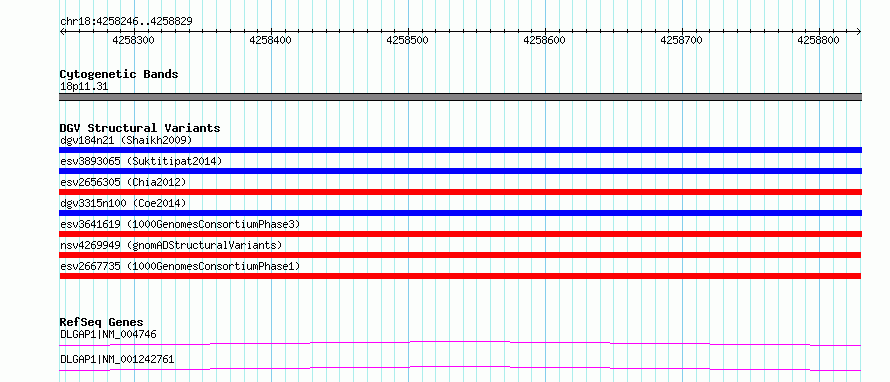Open the nsv4269949 (gnomADStructuralVariants) label
The height and width of the screenshot is (382, 890).
171,245
